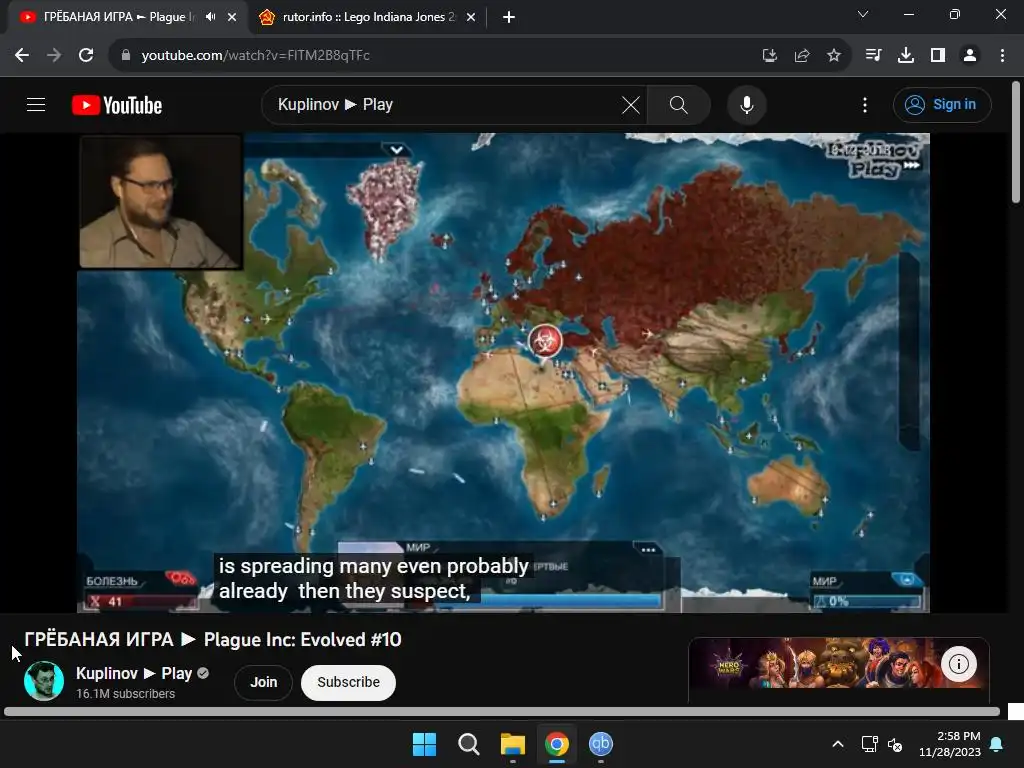
Task: Select video title ГРЁБАНАЯ ИГРА Plague Inc: Evolved #10
Action: click(x=213, y=639)
